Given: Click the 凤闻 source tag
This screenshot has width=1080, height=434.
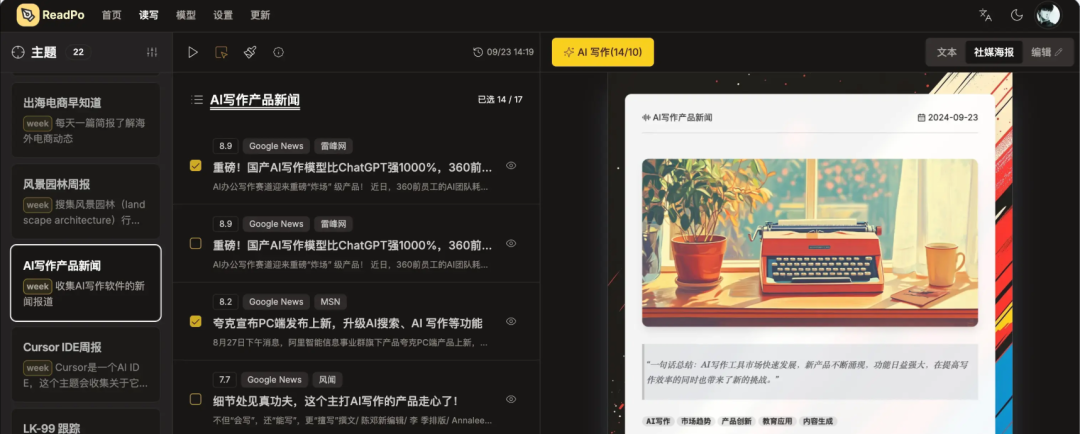Looking at the screenshot, I should [327, 380].
